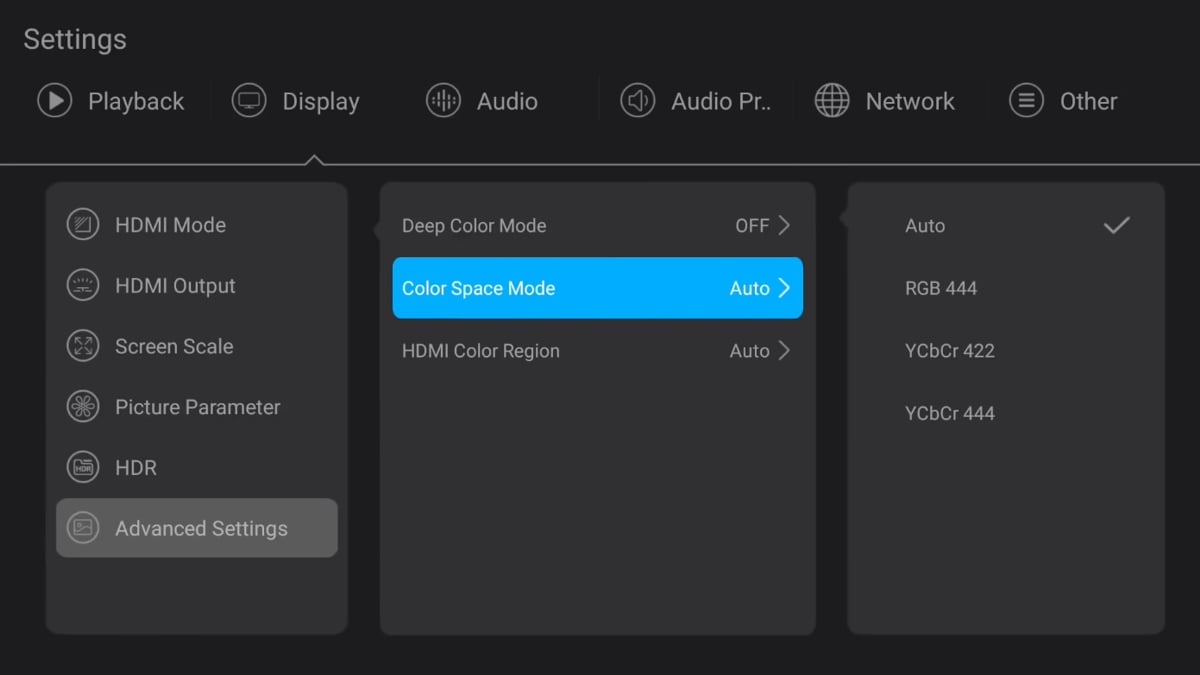The width and height of the screenshot is (1200, 675).
Task: Choose RGB 444 color space
Action: tap(941, 288)
